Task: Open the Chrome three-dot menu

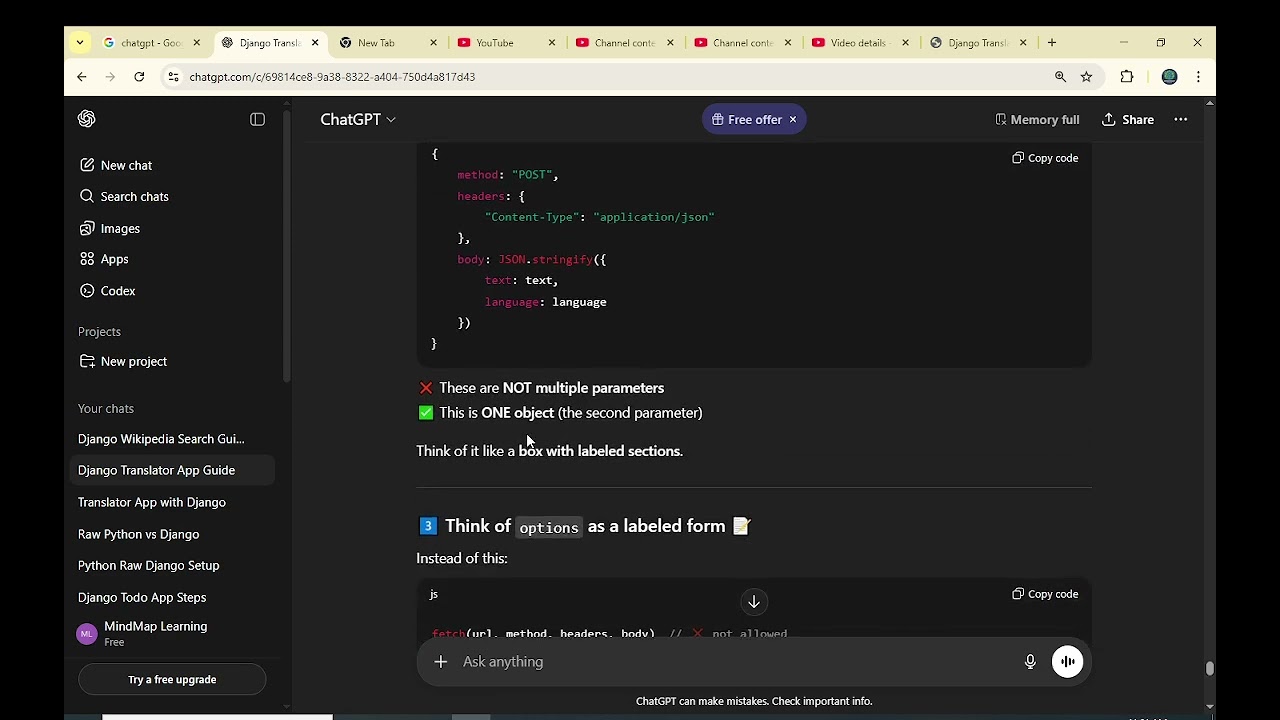Action: [1198, 76]
